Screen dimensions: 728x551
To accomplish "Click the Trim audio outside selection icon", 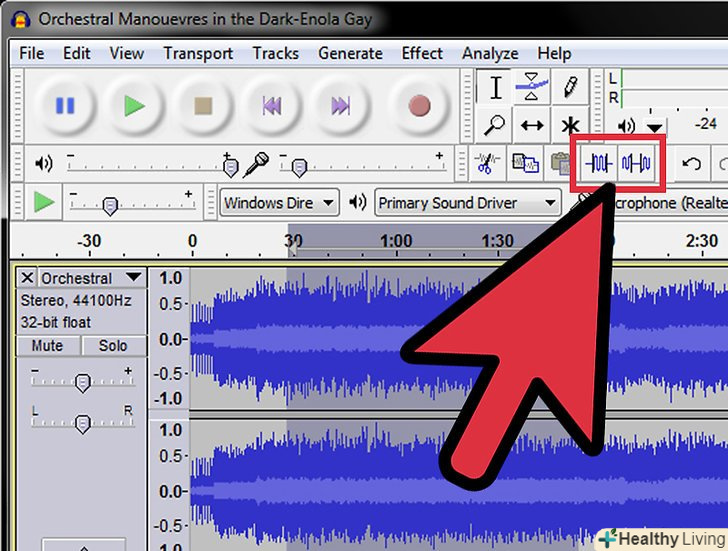I will pos(598,163).
